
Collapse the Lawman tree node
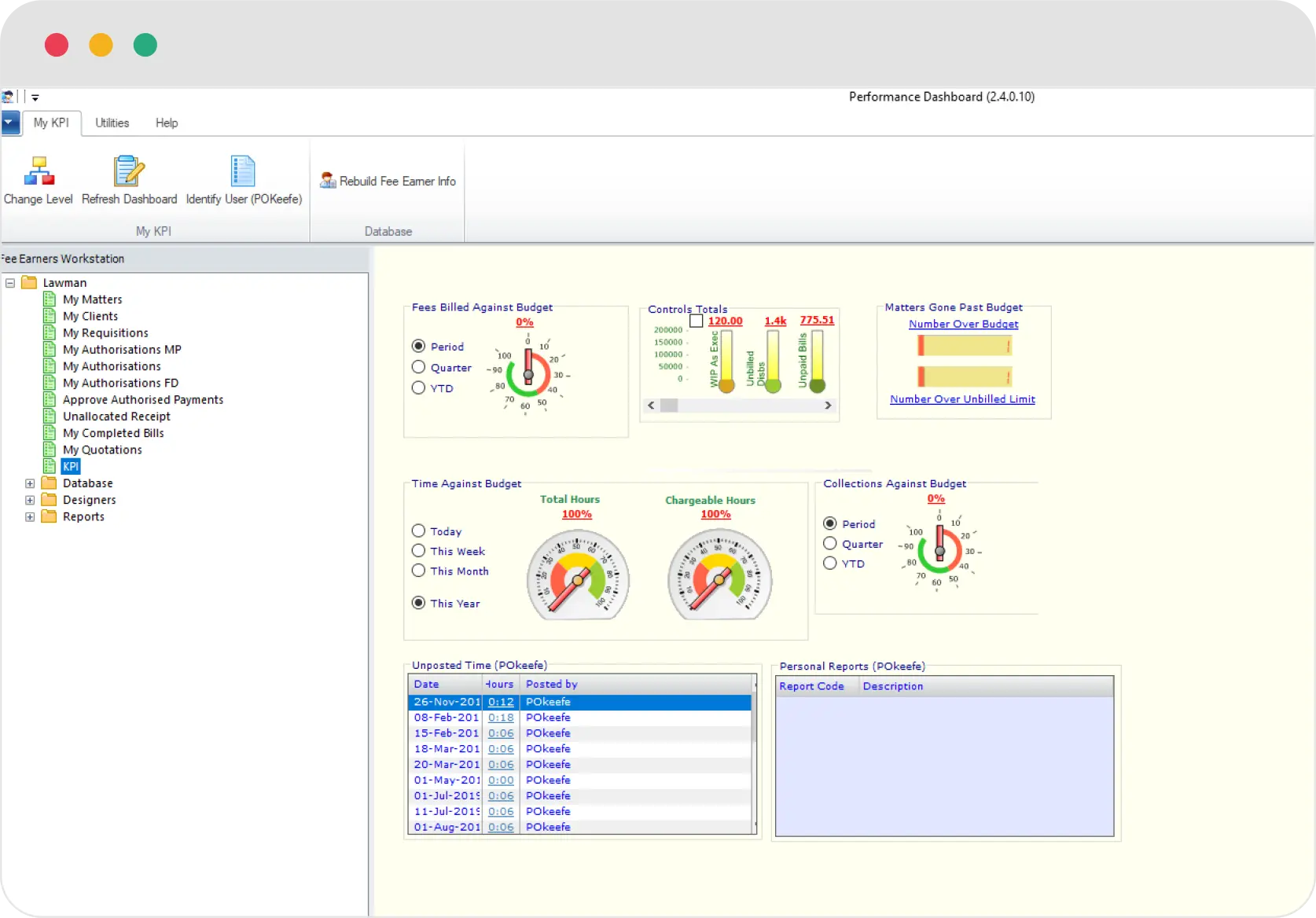point(10,282)
